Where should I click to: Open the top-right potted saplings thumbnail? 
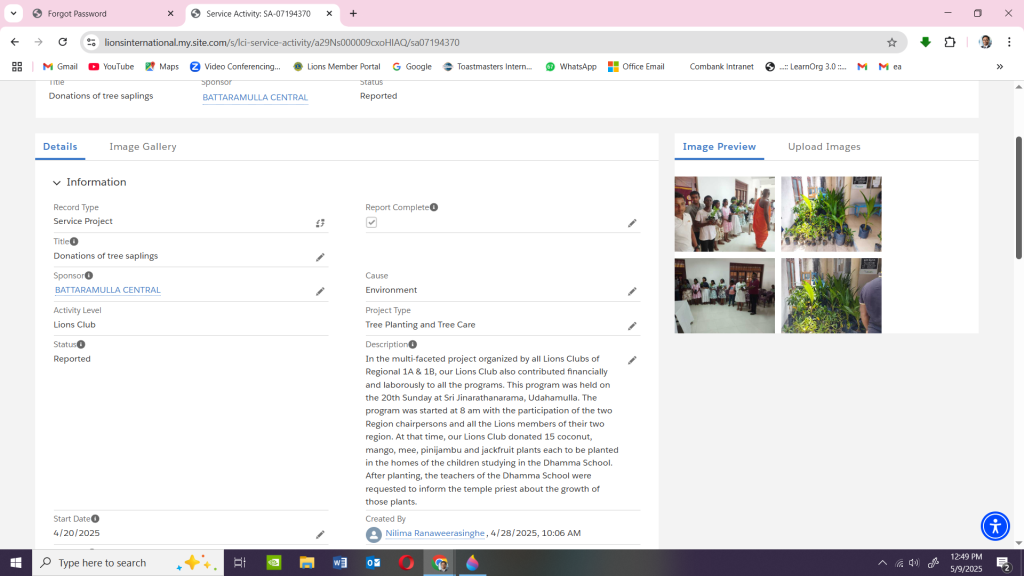click(x=831, y=214)
